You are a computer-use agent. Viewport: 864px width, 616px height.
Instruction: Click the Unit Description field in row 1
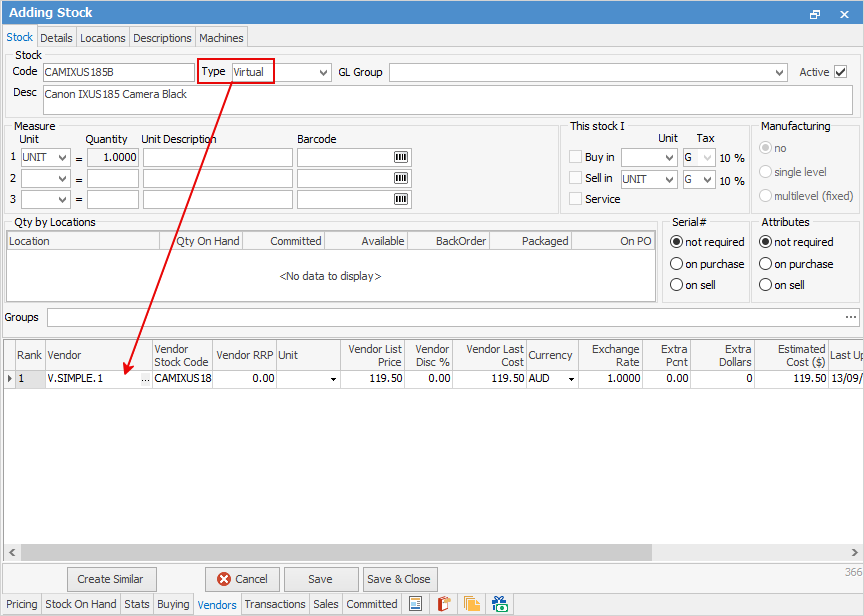(x=218, y=158)
